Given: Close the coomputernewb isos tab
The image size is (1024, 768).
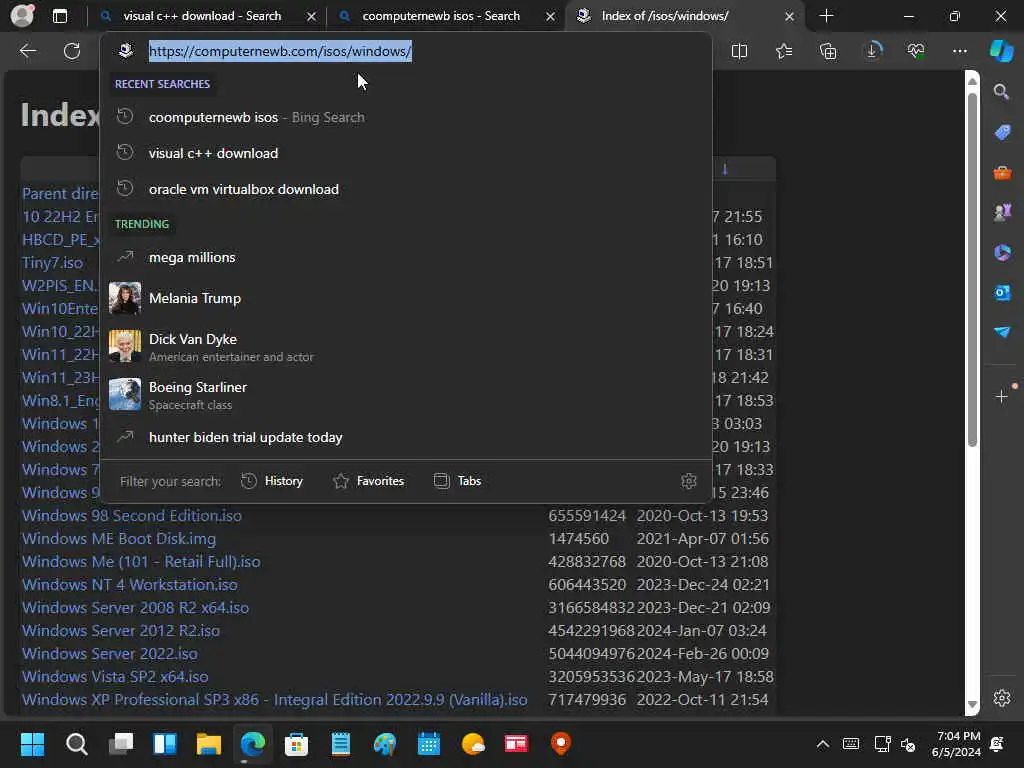Looking at the screenshot, I should pyautogui.click(x=551, y=16).
